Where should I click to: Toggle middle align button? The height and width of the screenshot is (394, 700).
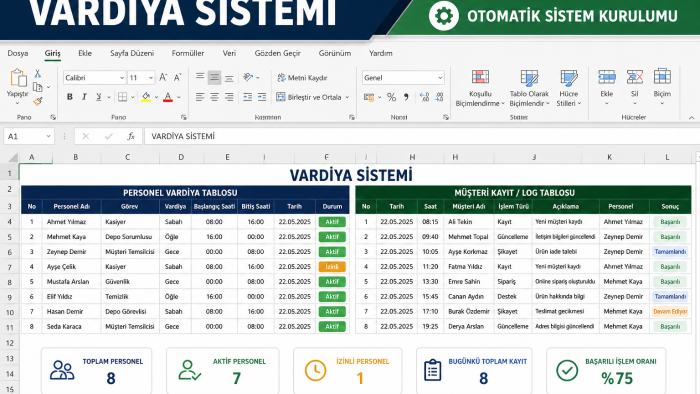tap(214, 78)
